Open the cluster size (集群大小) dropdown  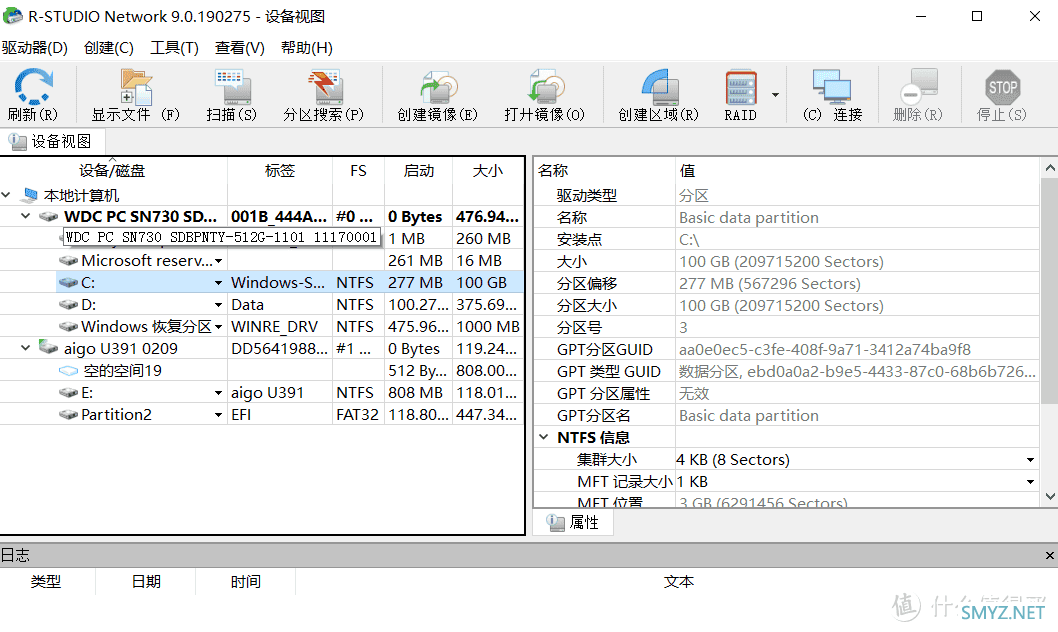point(1030,460)
